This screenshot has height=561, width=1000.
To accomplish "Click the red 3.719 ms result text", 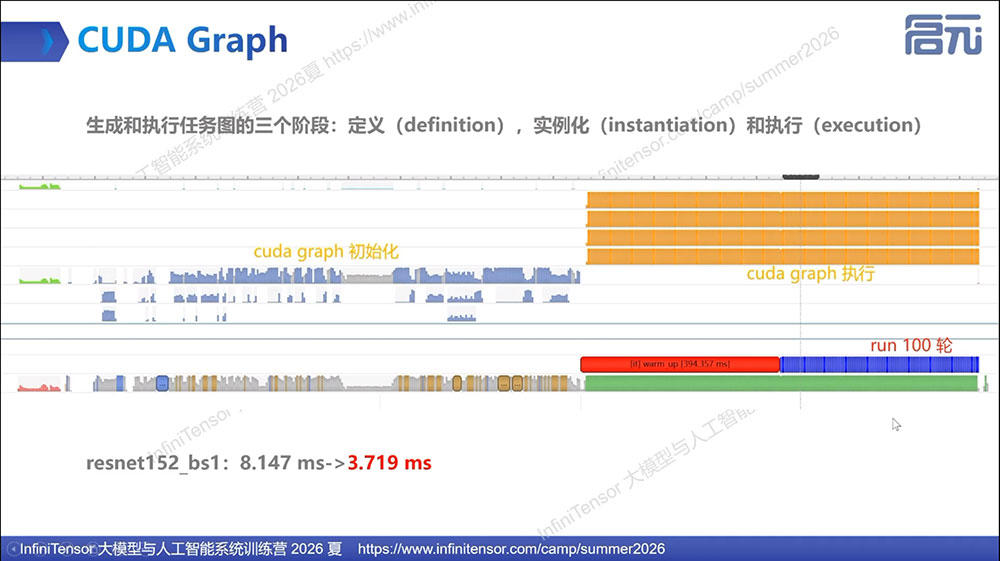I will pyautogui.click(x=389, y=462).
